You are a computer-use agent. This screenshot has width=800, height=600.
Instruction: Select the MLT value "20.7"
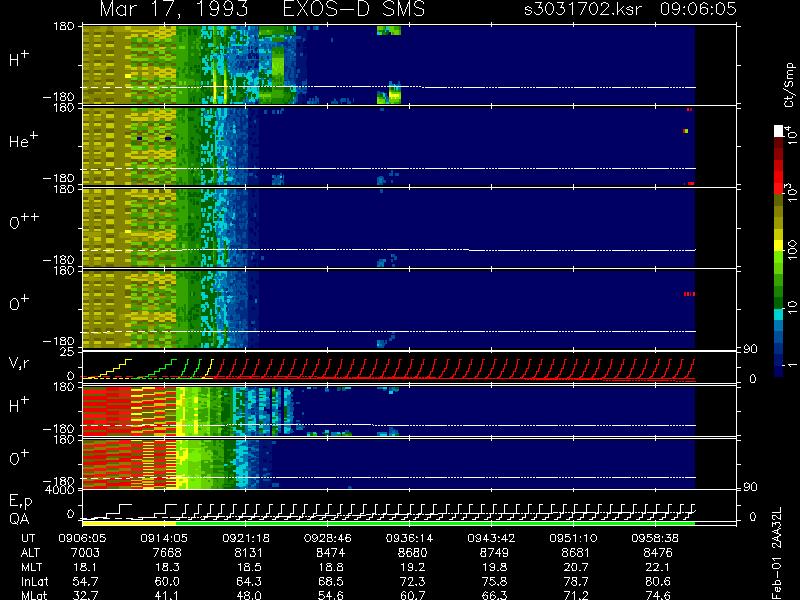click(576, 567)
